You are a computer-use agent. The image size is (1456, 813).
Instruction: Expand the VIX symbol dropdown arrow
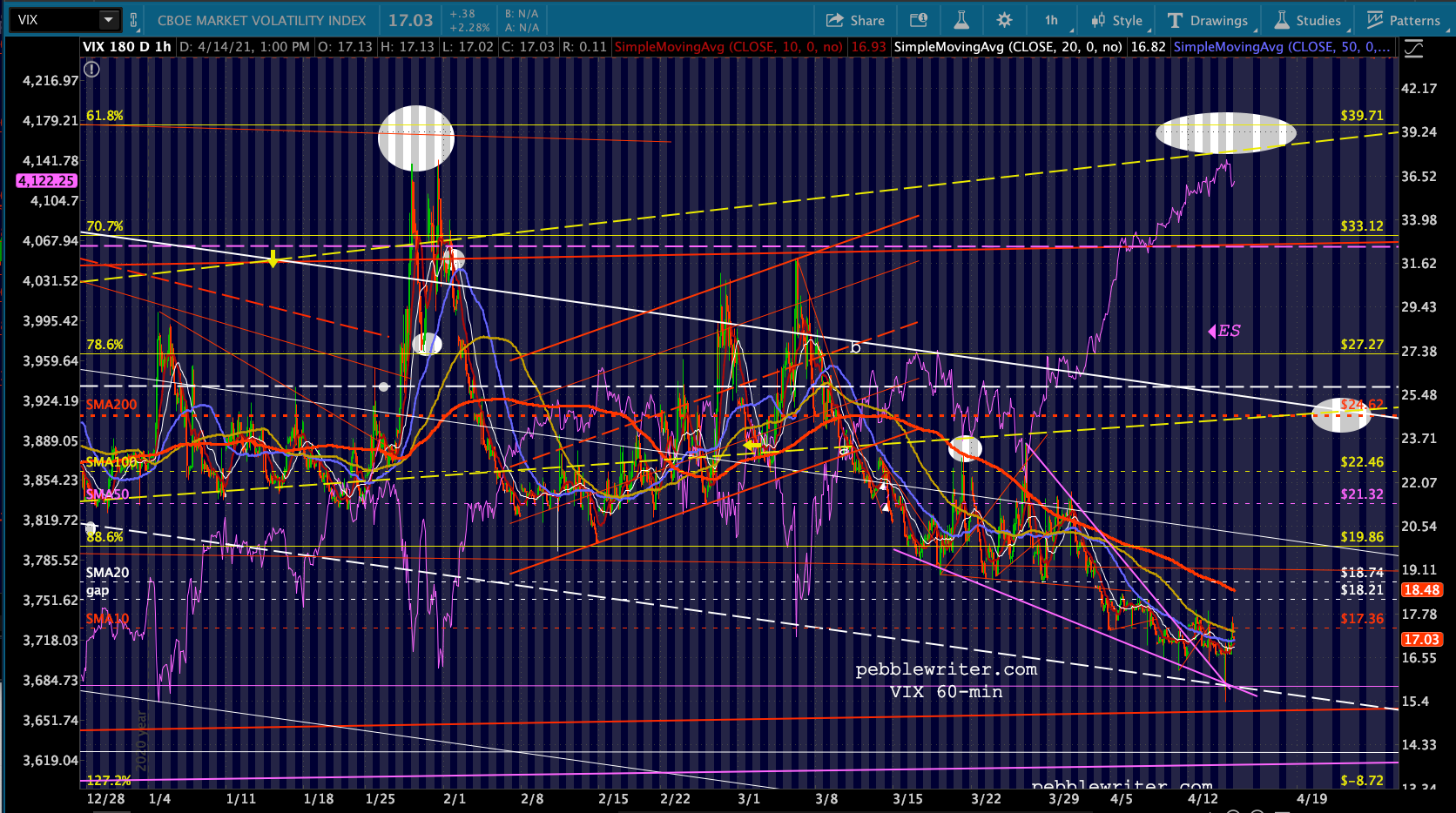[x=108, y=19]
